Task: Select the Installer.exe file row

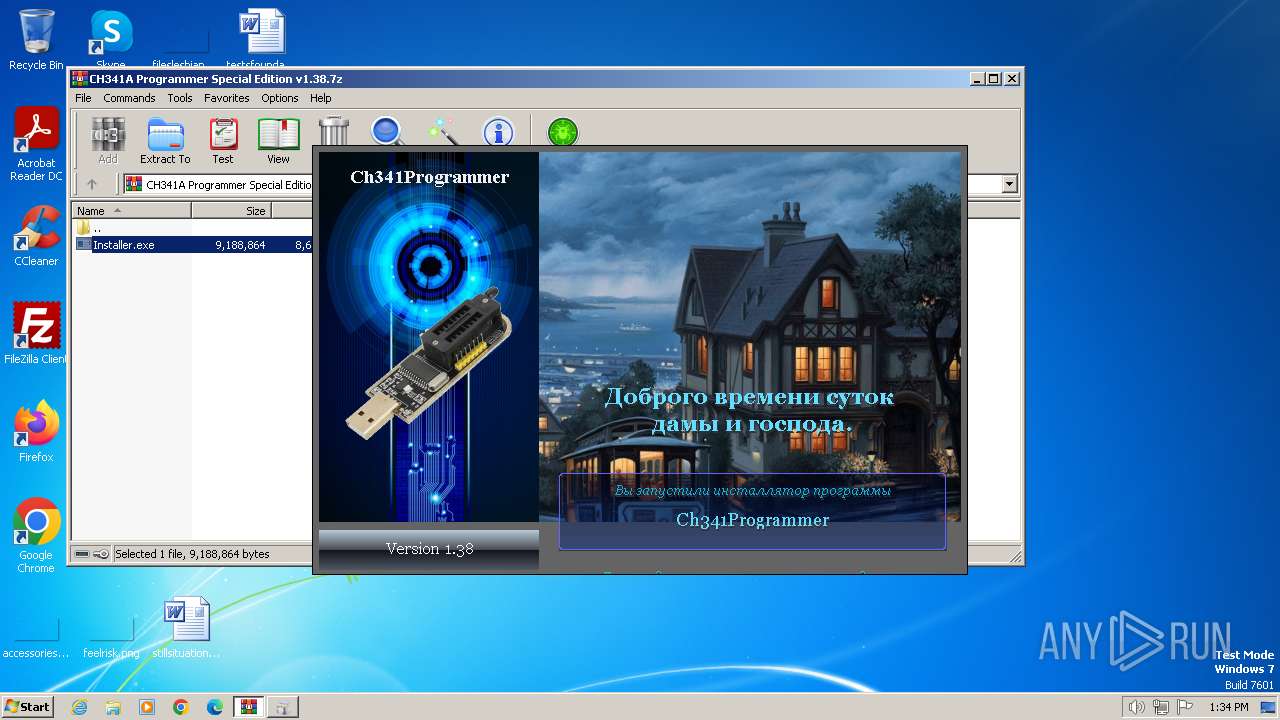Action: click(x=193, y=244)
